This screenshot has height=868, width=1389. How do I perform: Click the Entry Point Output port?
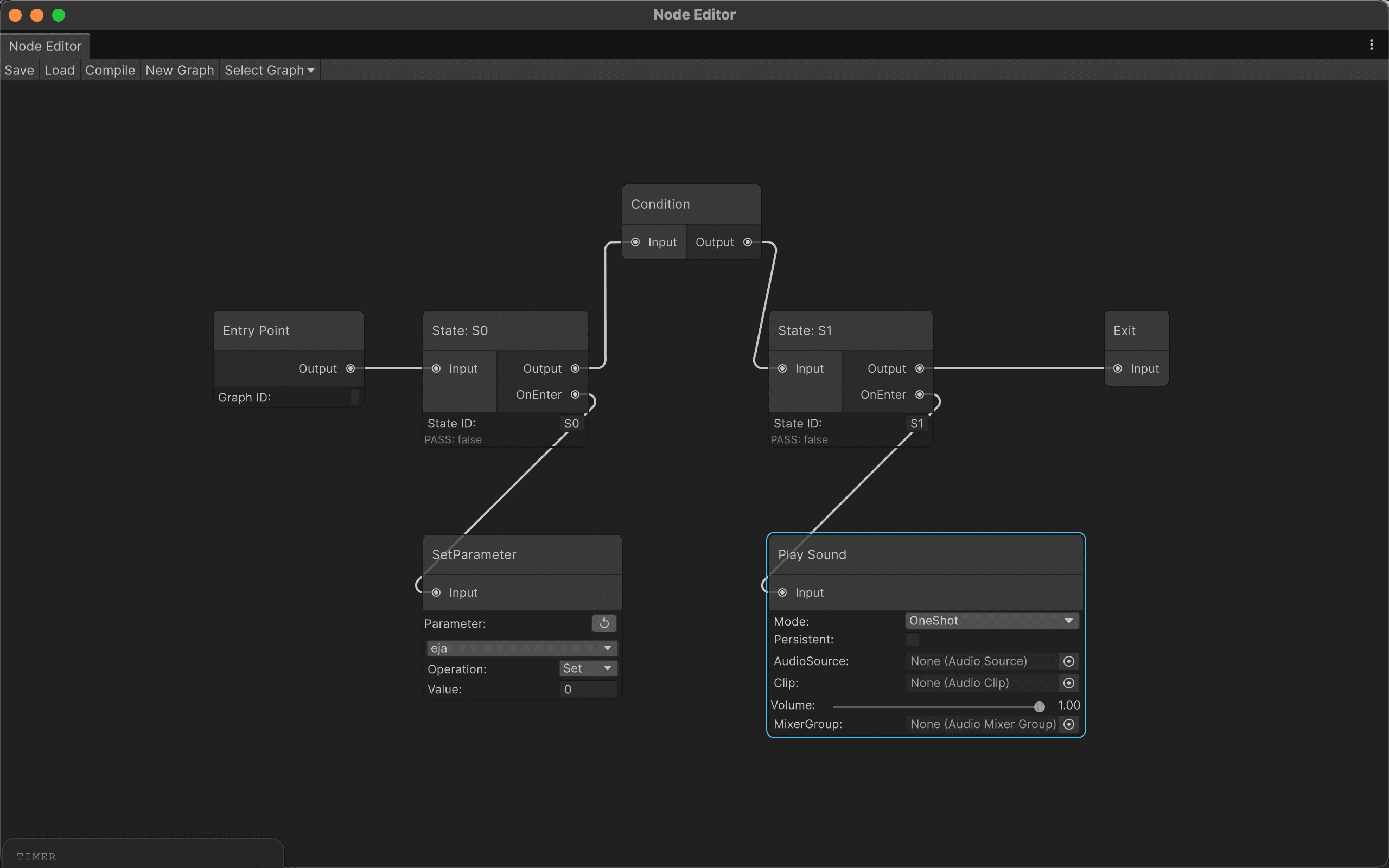pyautogui.click(x=350, y=368)
